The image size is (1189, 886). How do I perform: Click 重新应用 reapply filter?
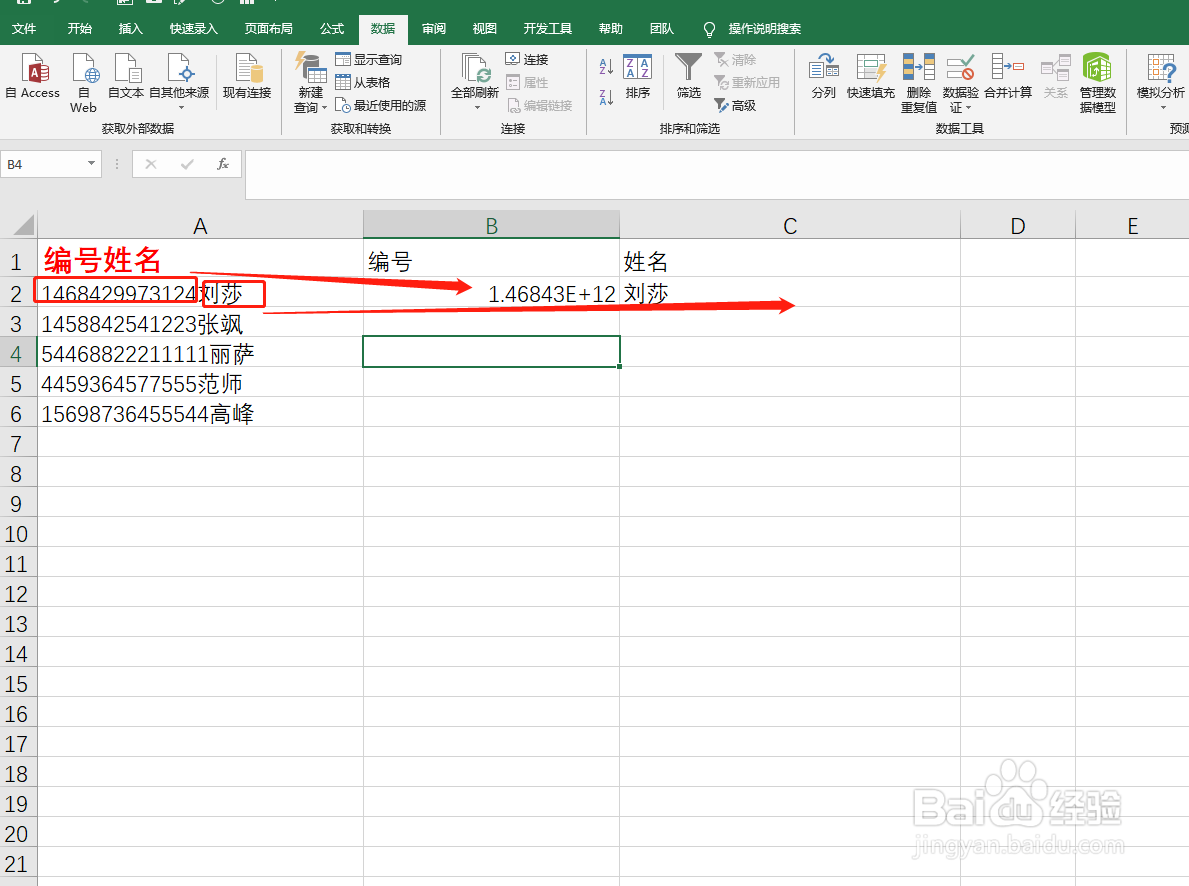[x=747, y=82]
